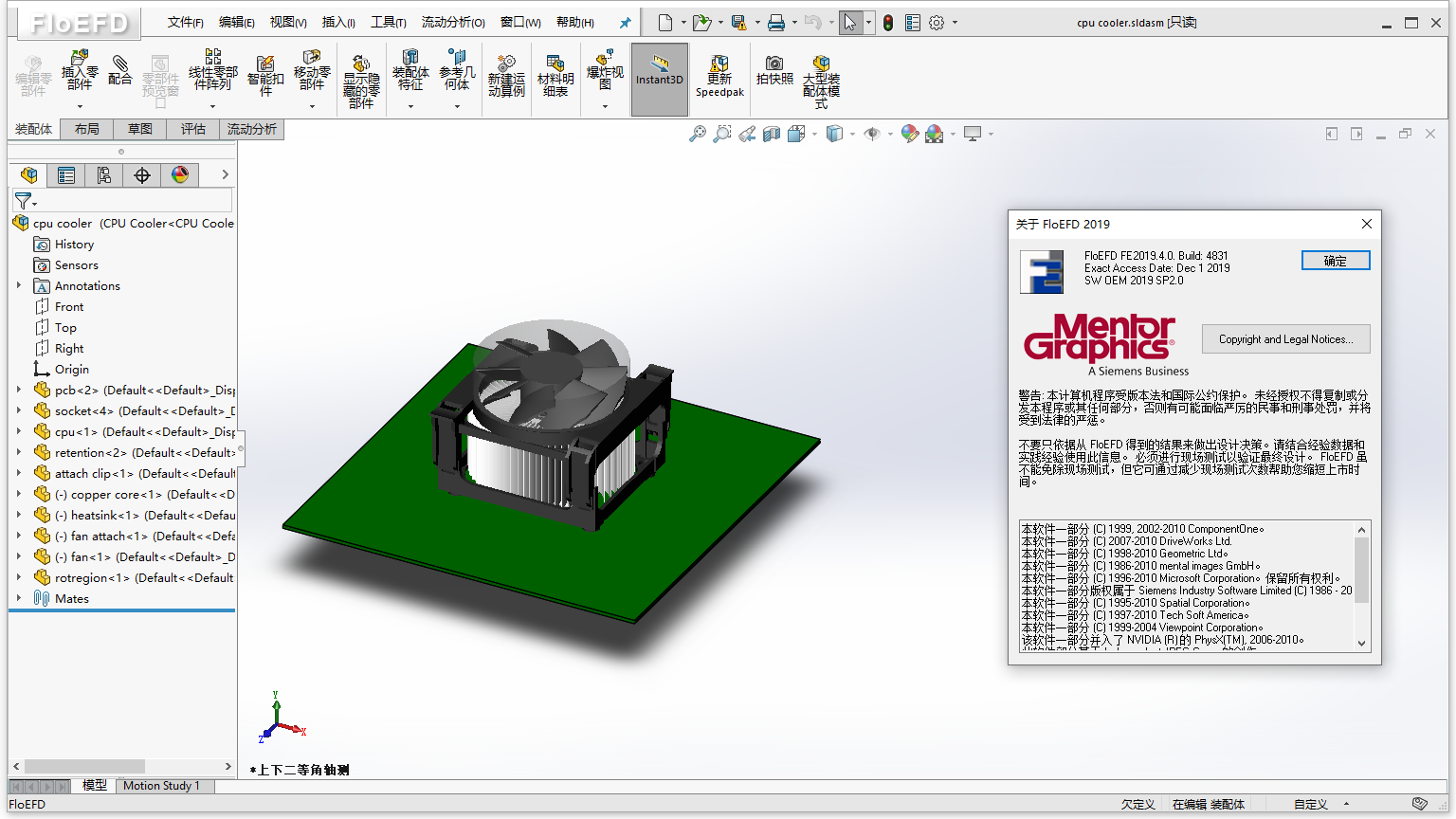Switch to the PropertyManager tab icon
Screen dimensions: 1456x819
click(x=66, y=174)
